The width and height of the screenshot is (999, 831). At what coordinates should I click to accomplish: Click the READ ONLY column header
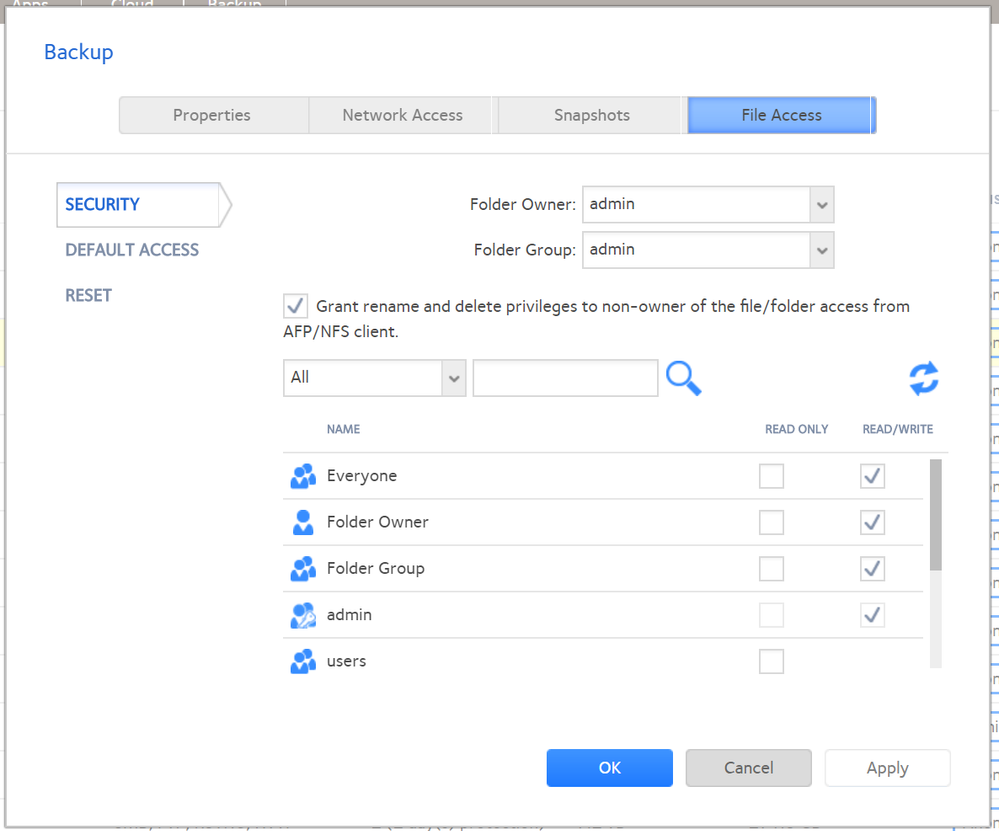[796, 430]
